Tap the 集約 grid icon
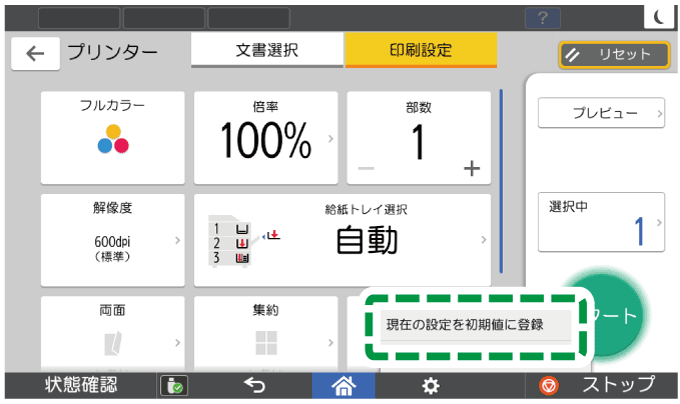680x404 pixels. point(266,343)
